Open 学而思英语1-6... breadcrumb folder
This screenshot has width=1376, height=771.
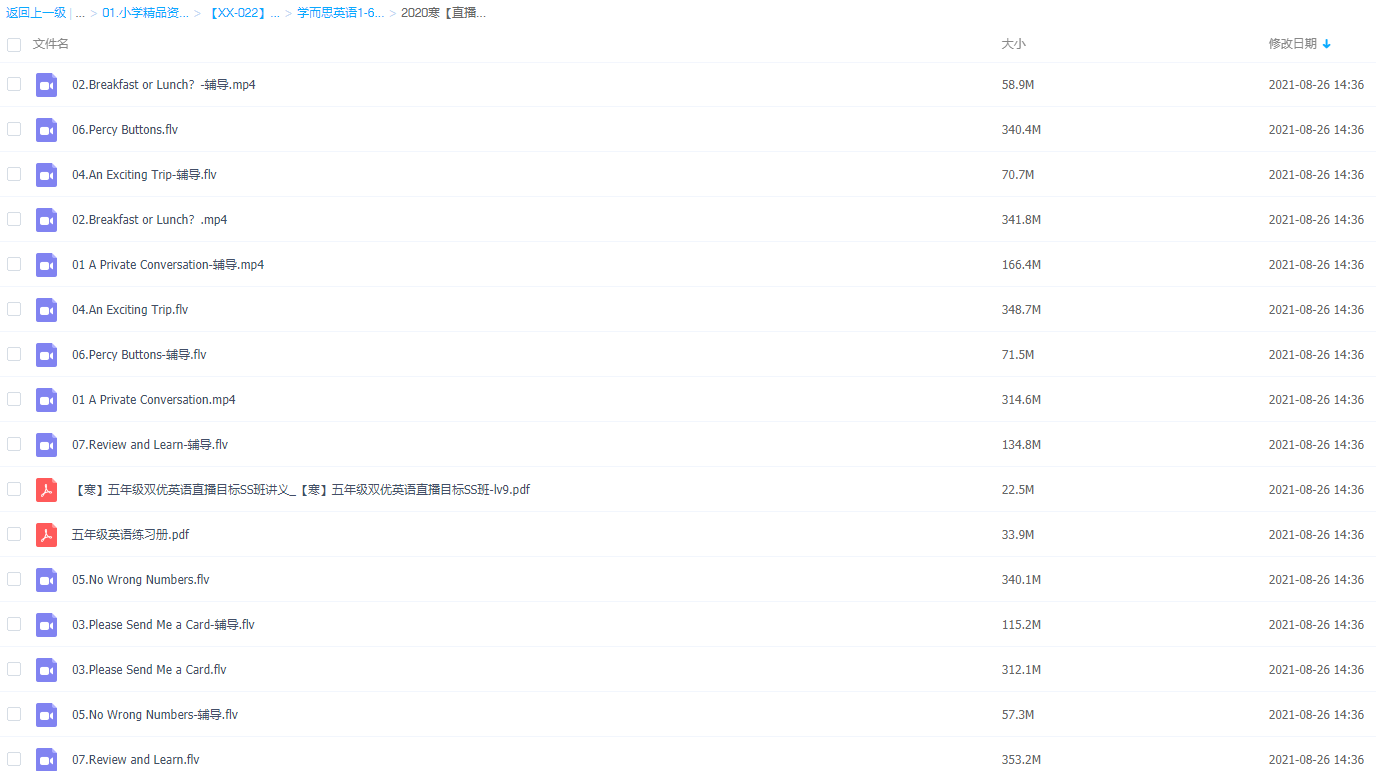(x=340, y=13)
